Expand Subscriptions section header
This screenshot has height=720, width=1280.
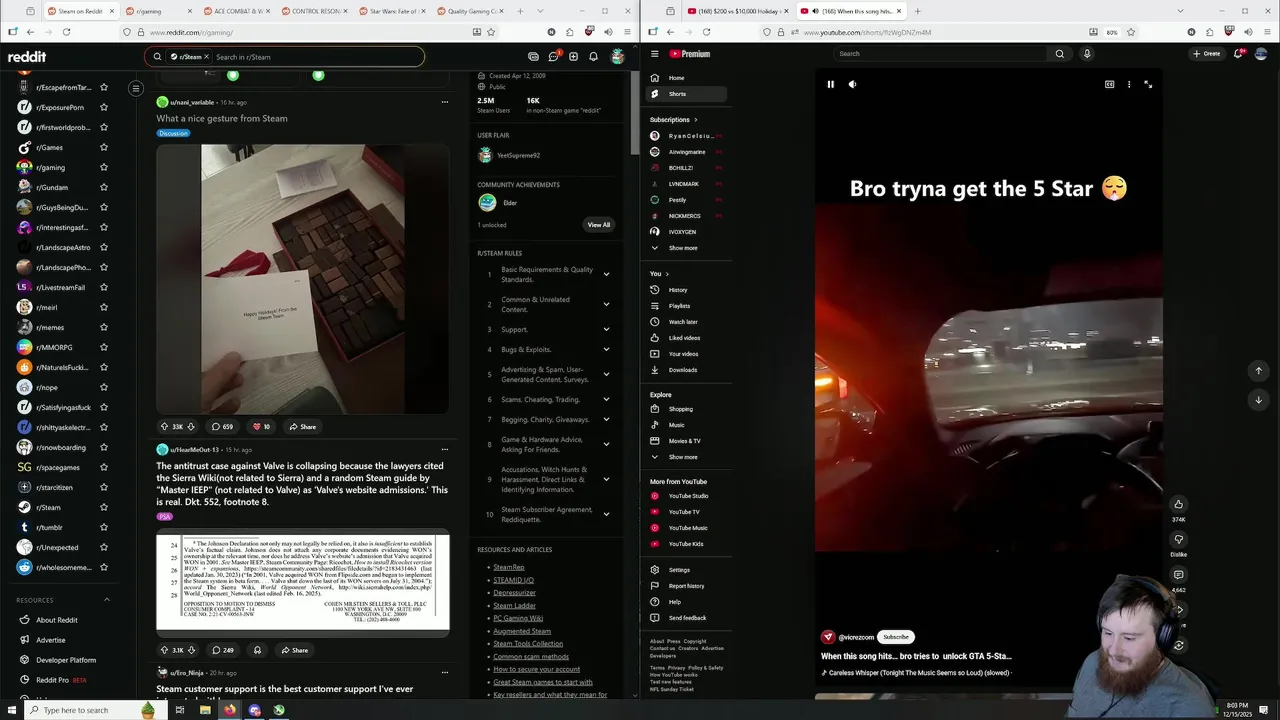pyautogui.click(x=674, y=120)
